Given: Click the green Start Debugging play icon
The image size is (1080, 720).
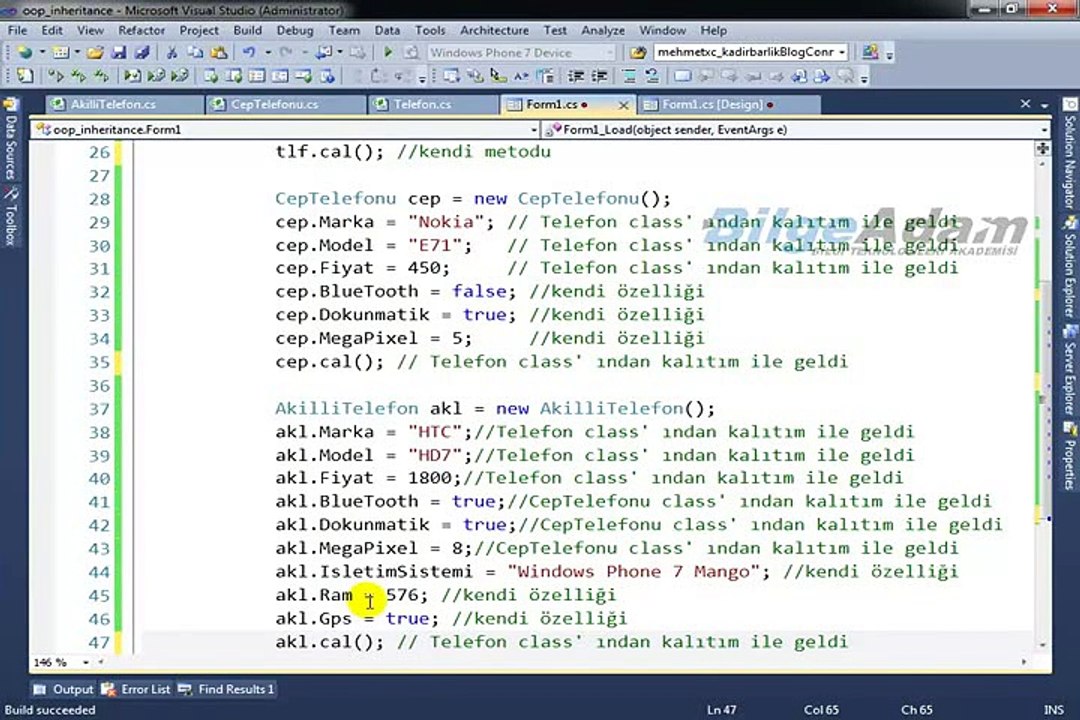Looking at the screenshot, I should click(388, 52).
